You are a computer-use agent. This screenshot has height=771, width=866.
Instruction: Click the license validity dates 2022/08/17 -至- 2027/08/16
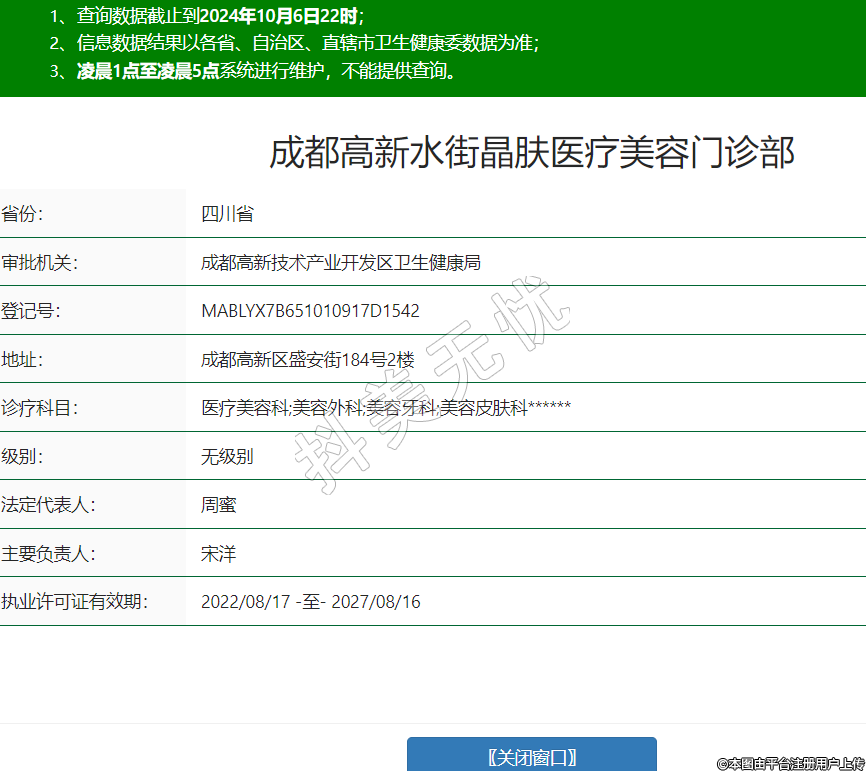(311, 602)
